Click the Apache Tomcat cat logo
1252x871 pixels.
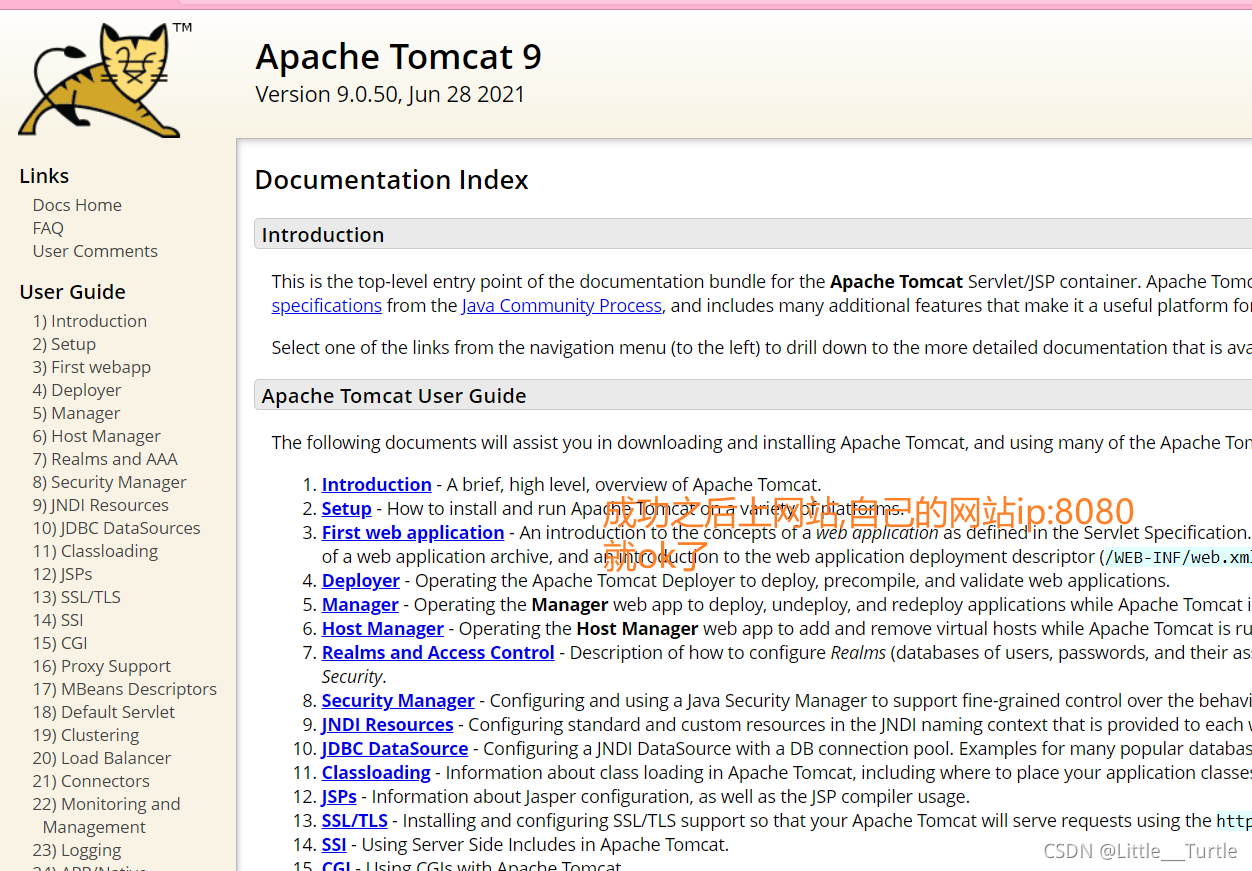point(104,80)
